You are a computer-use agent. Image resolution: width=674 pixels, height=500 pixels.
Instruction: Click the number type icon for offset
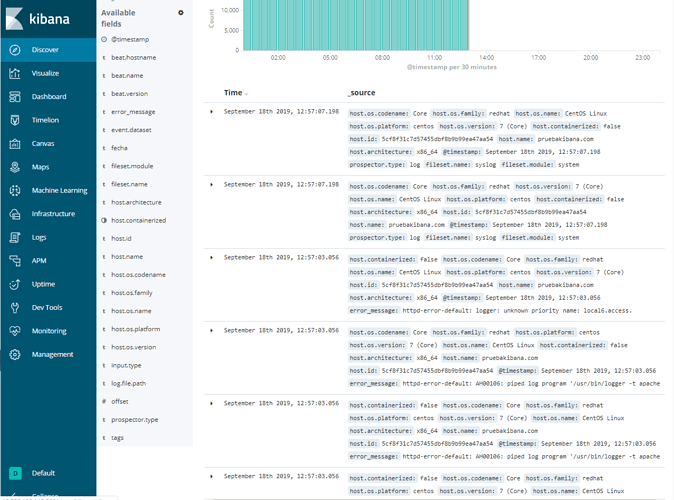(104, 402)
